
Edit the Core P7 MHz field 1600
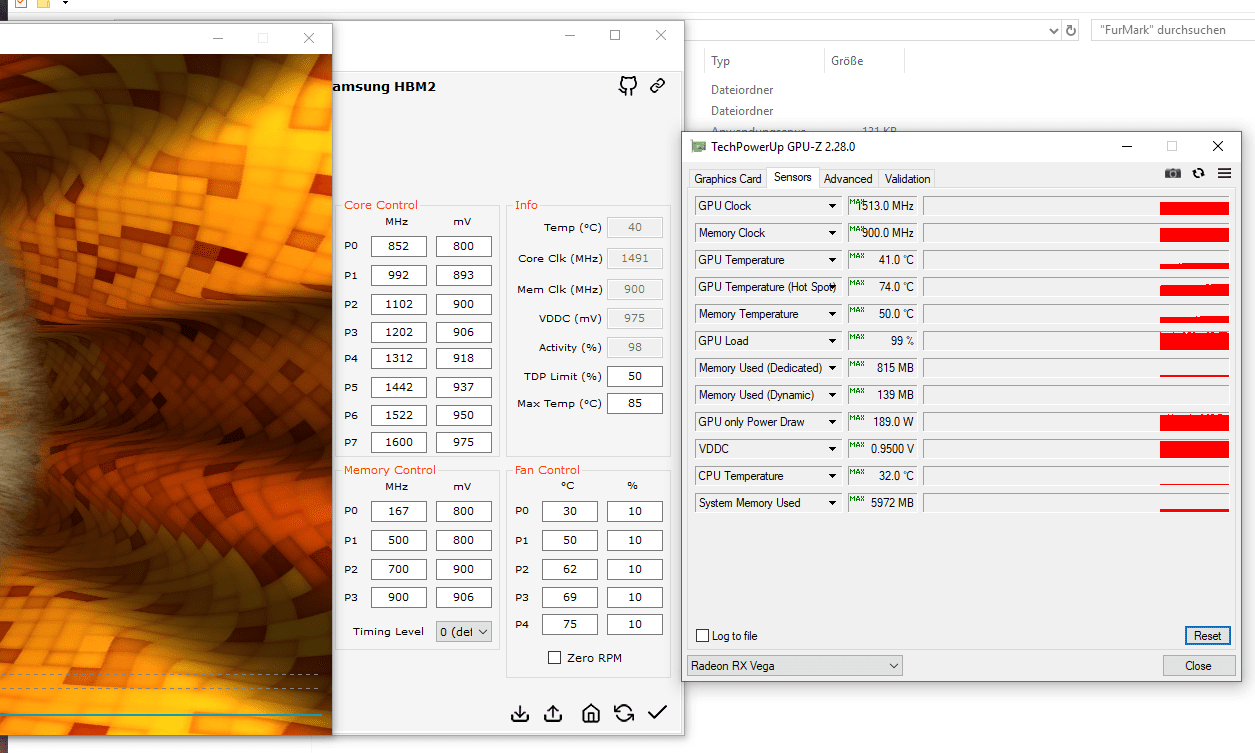398,442
